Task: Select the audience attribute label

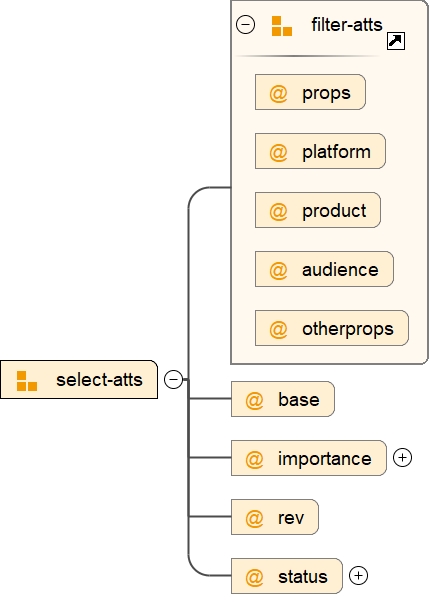Action: click(x=340, y=270)
